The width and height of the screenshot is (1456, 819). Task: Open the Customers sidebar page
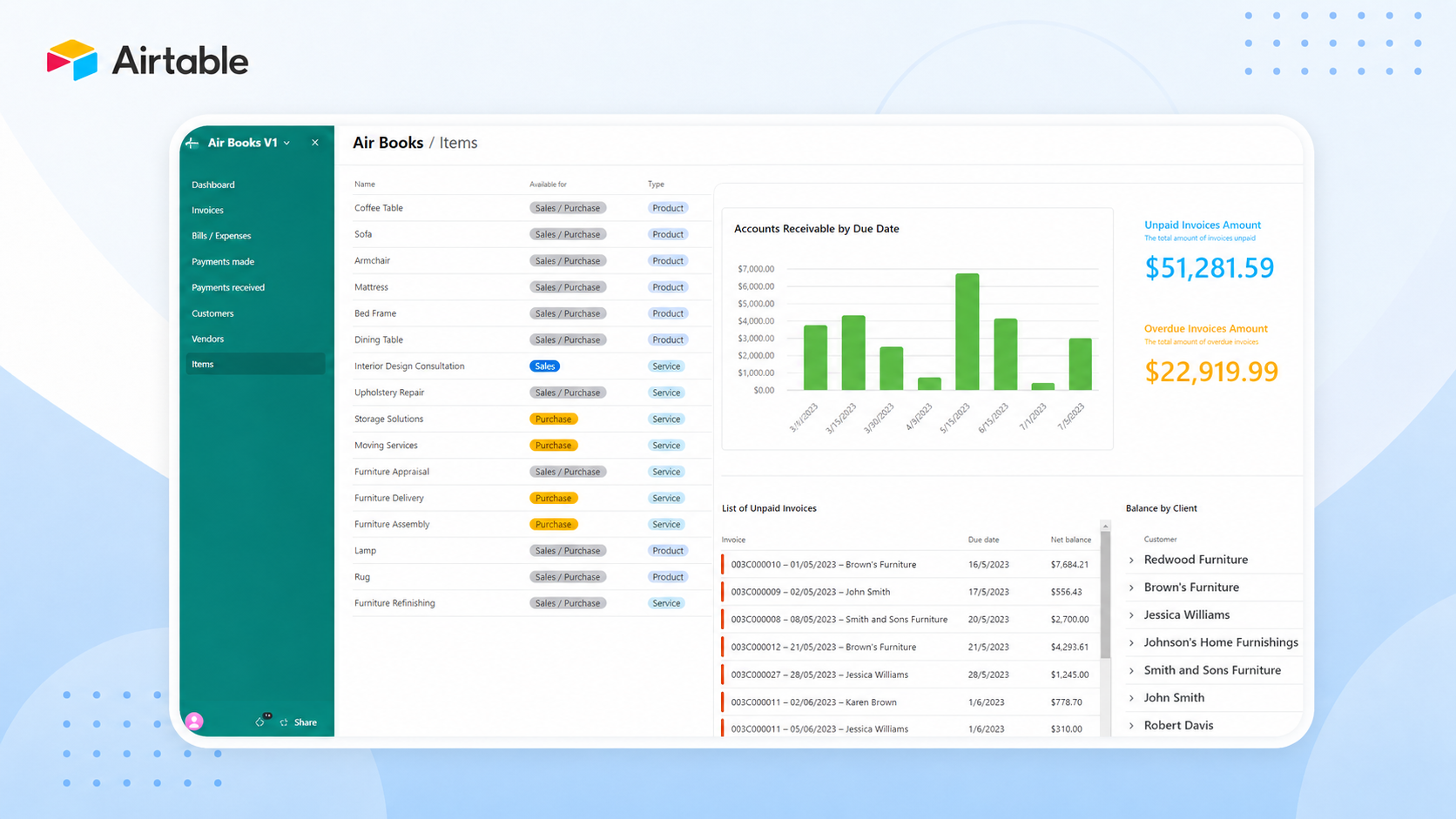(x=212, y=313)
